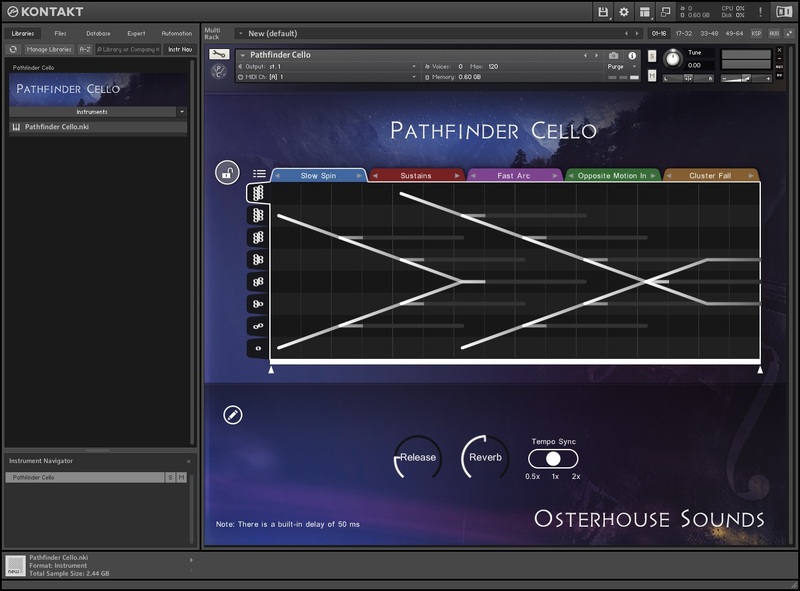Screen dimensions: 800x591
Task: Adjust the Reverb knob
Action: click(485, 458)
